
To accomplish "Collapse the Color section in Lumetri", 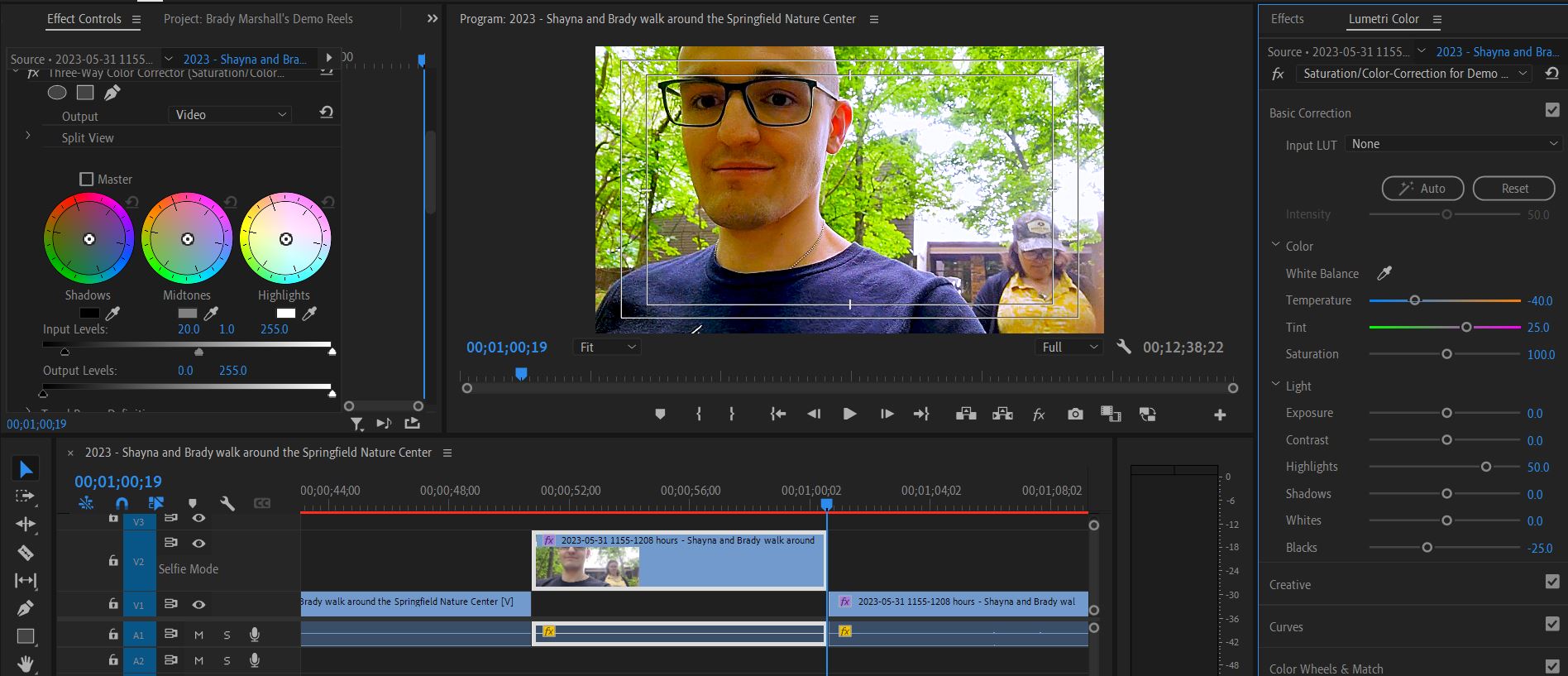I will [x=1275, y=245].
